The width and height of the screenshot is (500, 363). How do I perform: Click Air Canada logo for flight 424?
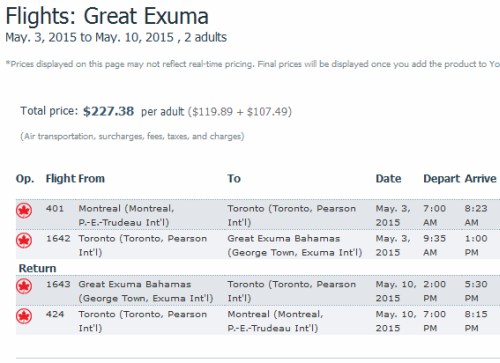(24, 316)
